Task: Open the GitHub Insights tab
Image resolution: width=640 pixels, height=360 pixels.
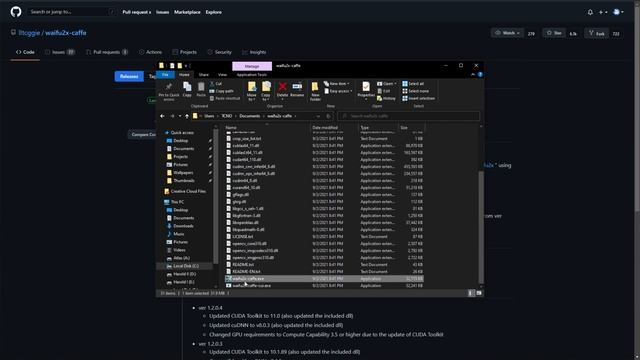Action: [x=254, y=52]
